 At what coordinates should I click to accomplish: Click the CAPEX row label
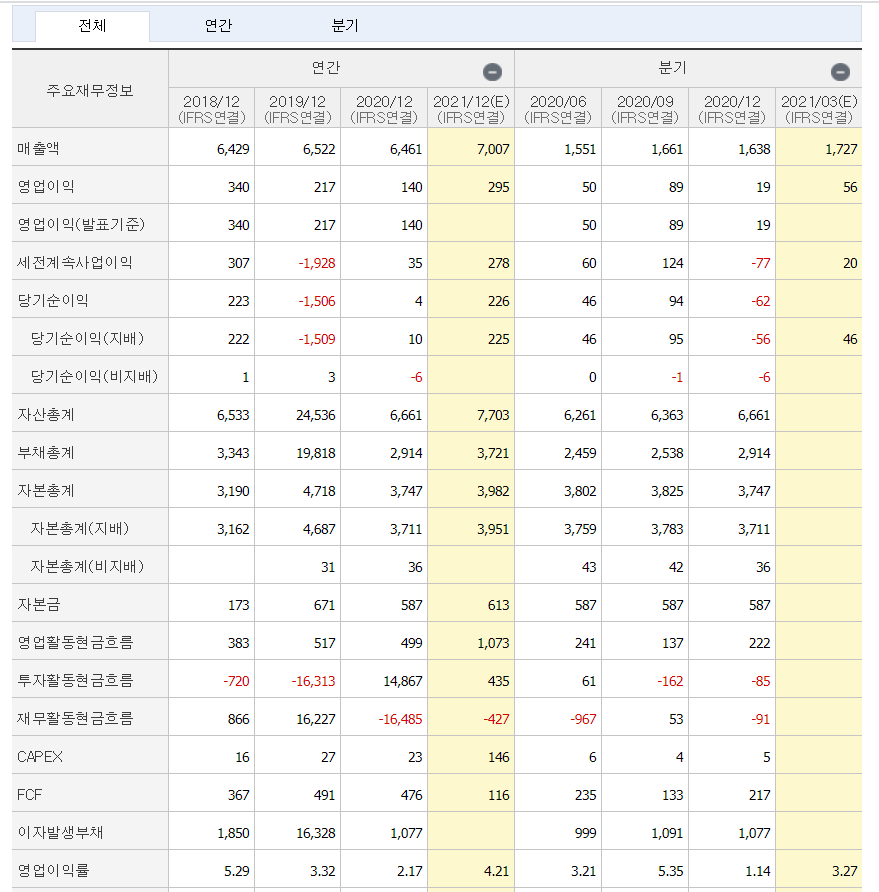pos(40,757)
